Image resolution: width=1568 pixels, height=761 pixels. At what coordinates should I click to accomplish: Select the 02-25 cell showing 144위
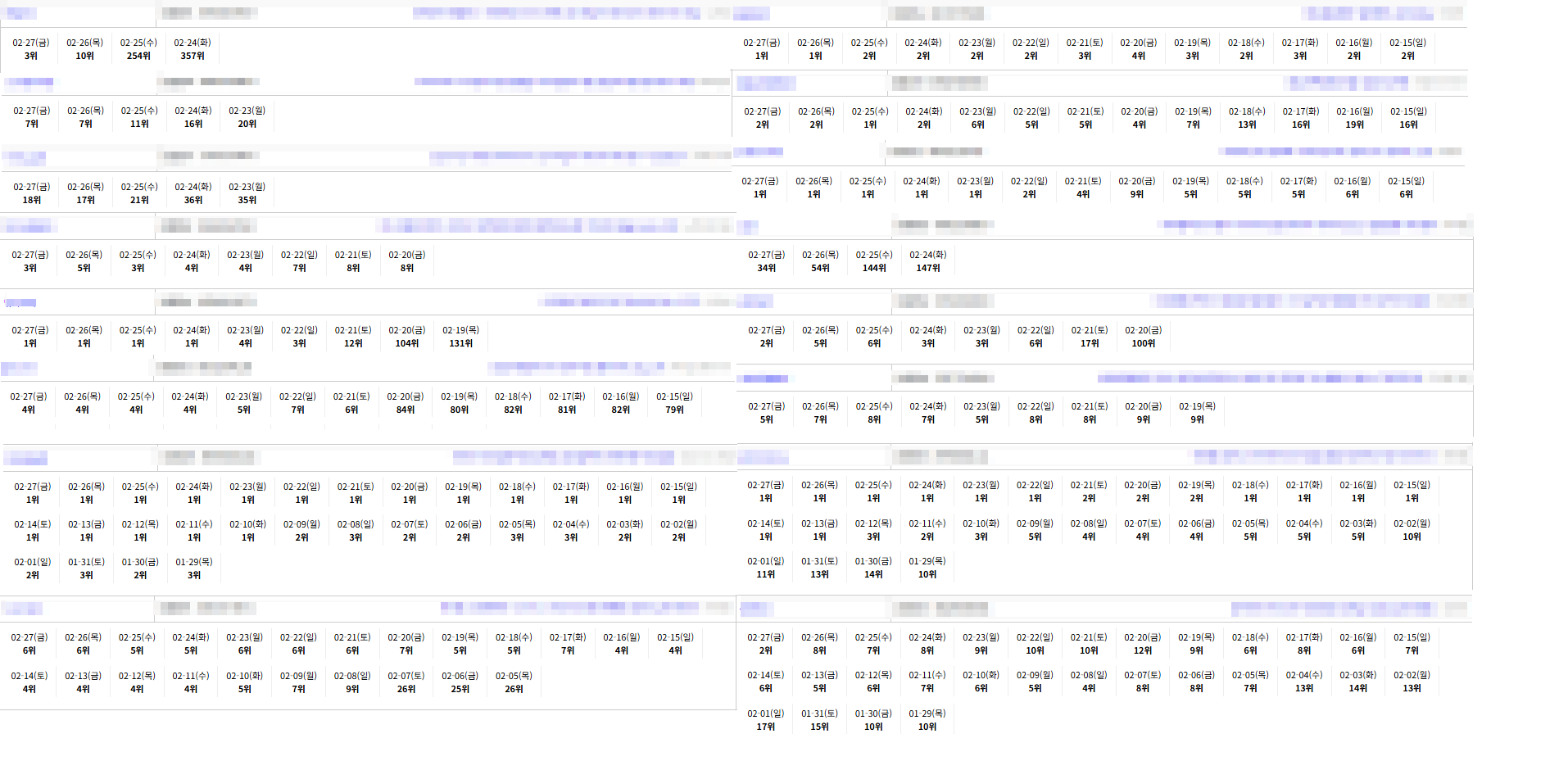click(874, 261)
